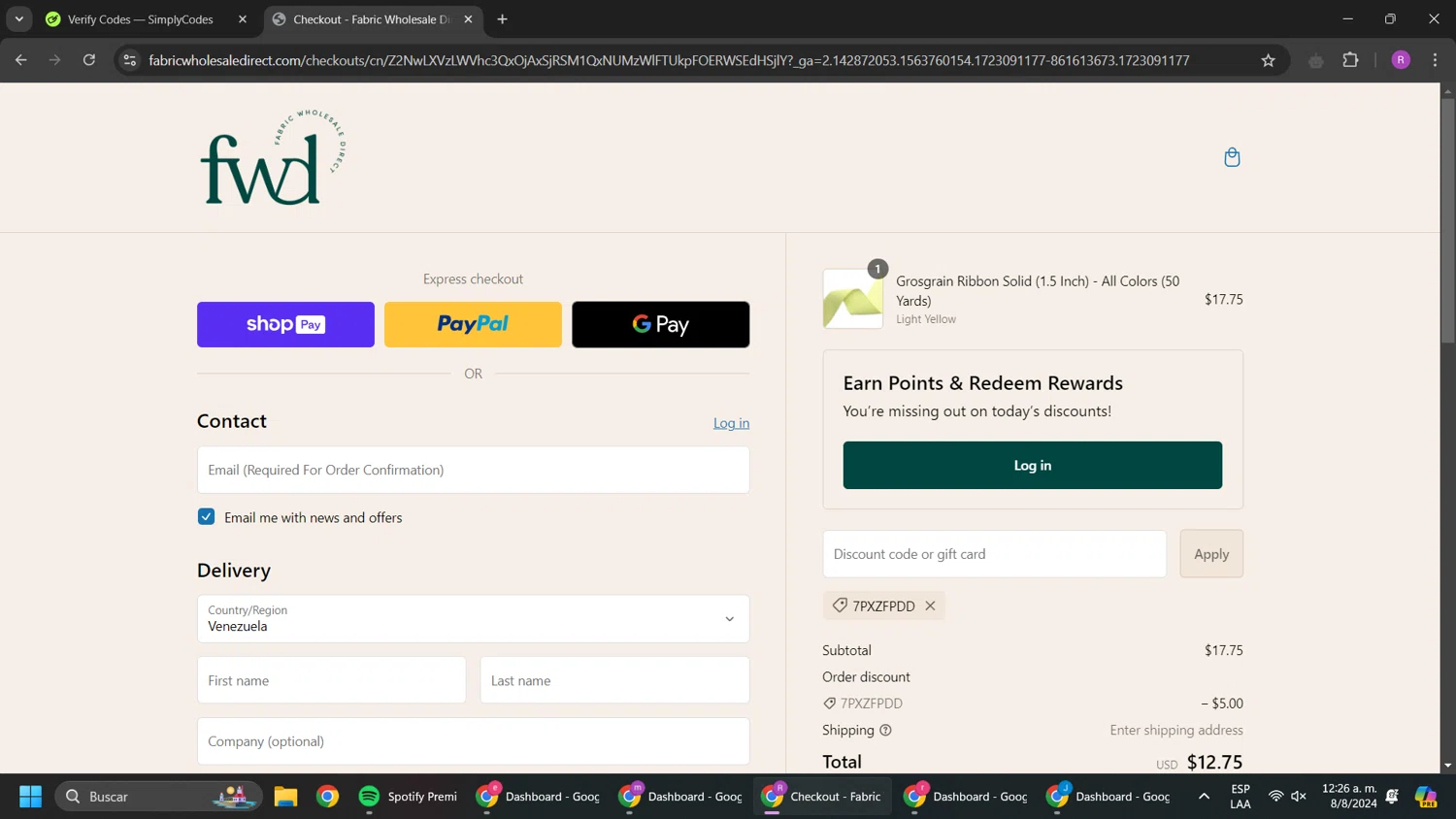Focus the Discount code or gift card field
Image resolution: width=1456 pixels, height=819 pixels.
pos(995,554)
